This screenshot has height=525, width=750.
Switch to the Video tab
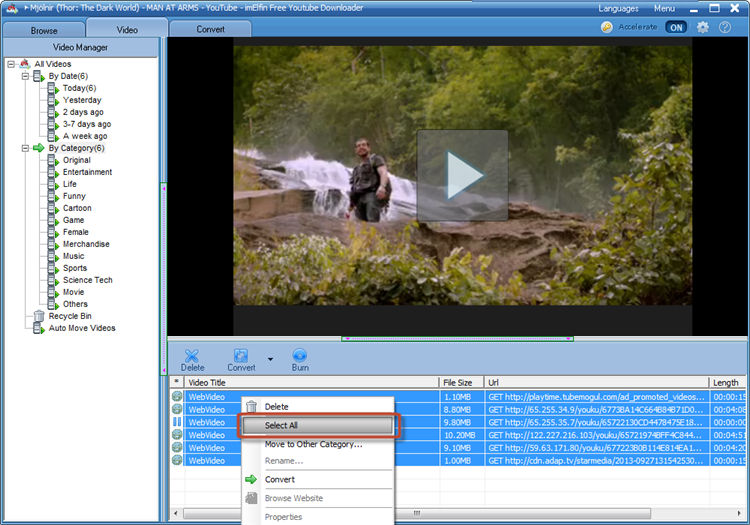(127, 29)
